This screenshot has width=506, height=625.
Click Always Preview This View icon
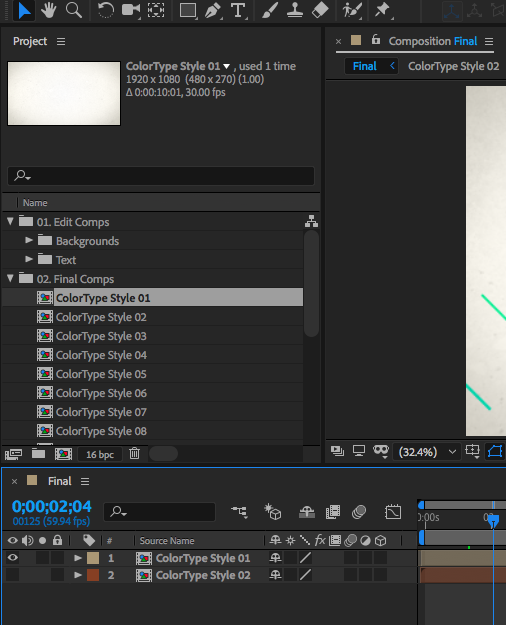[x=337, y=451]
